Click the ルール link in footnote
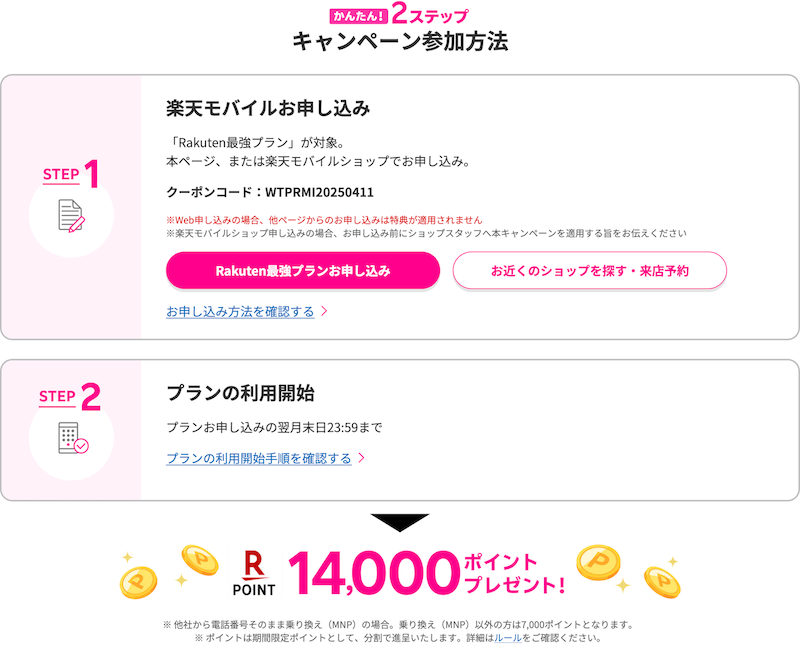The height and width of the screenshot is (658, 800). pyautogui.click(x=508, y=638)
